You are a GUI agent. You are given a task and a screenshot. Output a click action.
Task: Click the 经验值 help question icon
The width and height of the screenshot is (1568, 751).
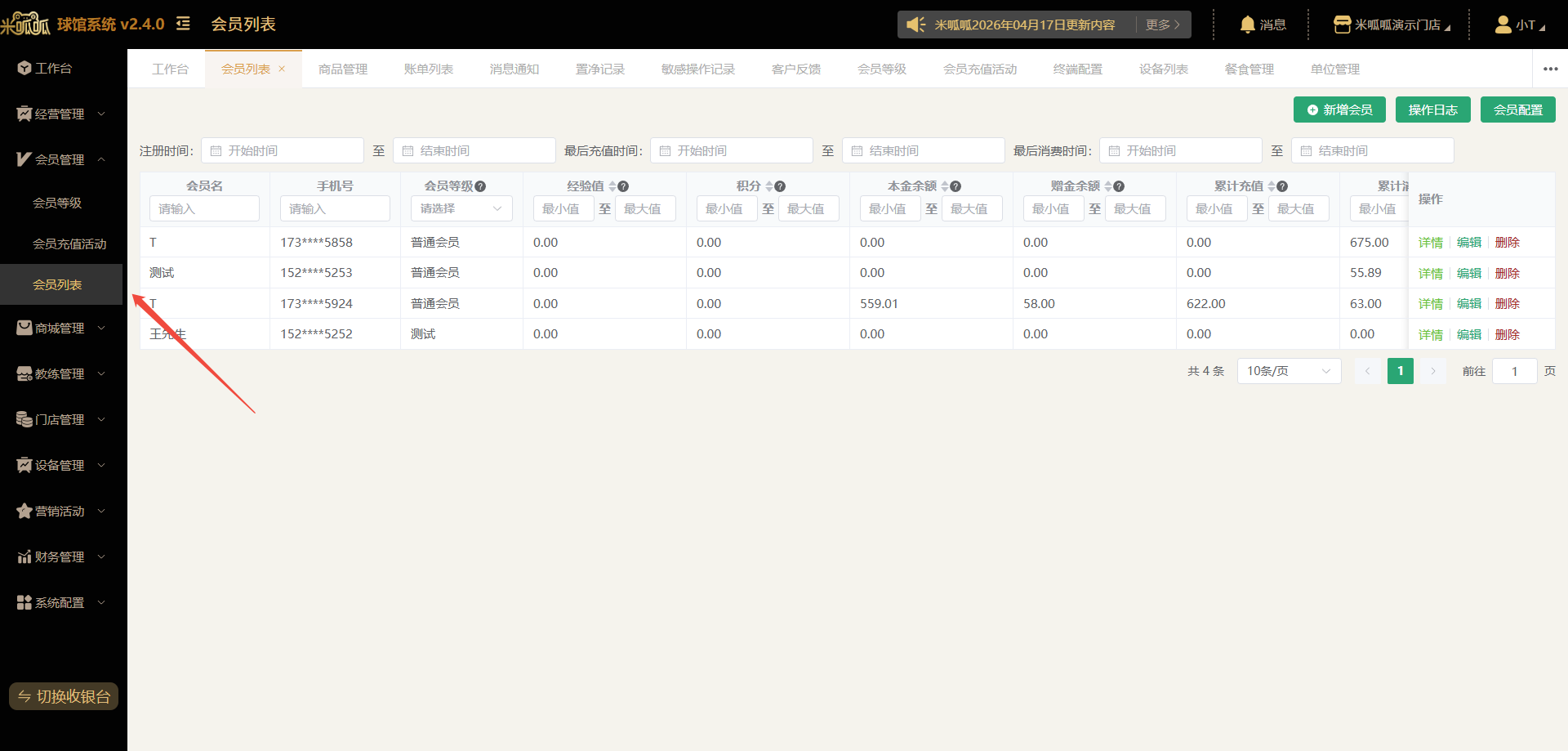pyautogui.click(x=623, y=186)
